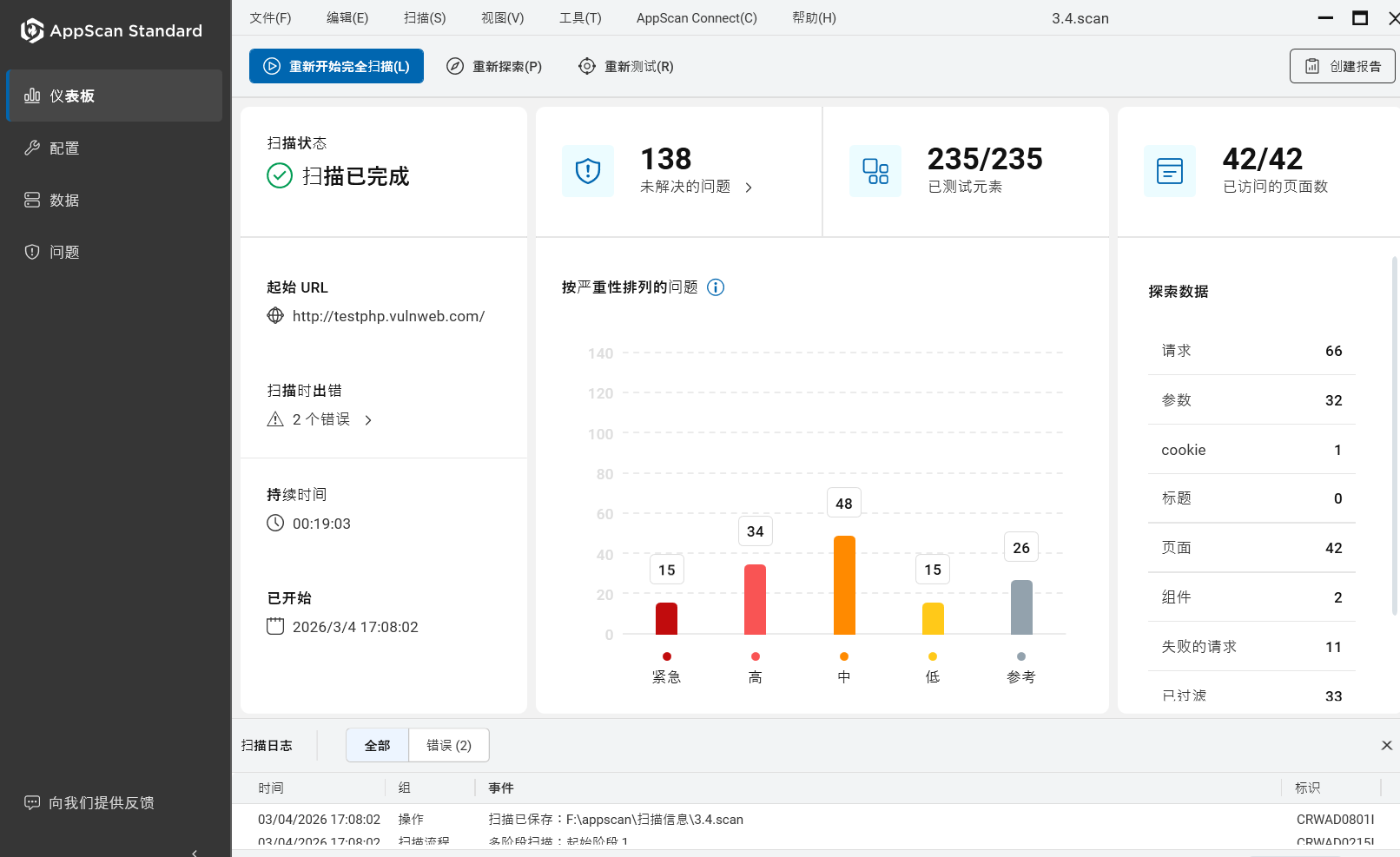
Task: Click 重新探索(P) compass button
Action: [x=494, y=66]
